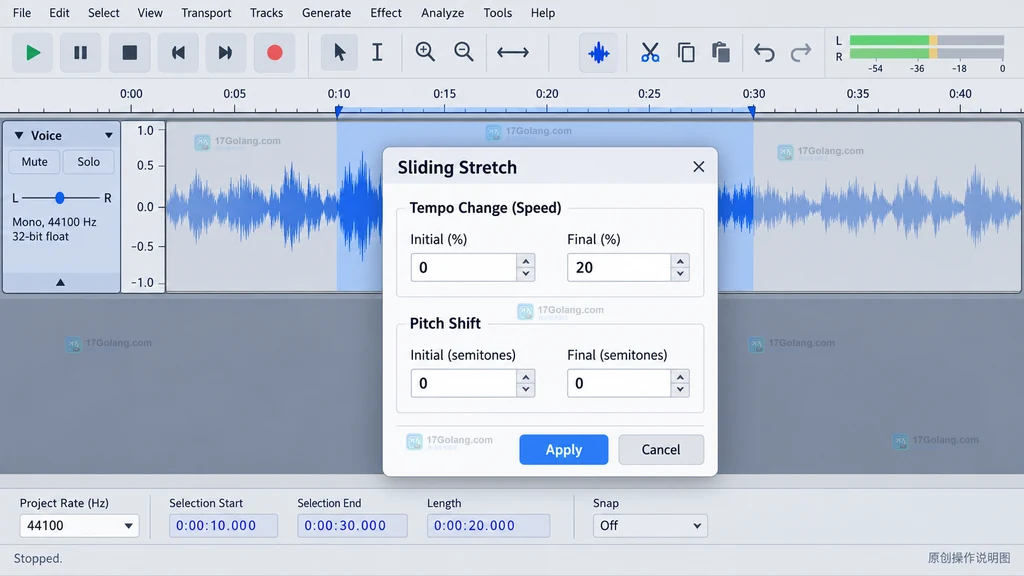The width and height of the screenshot is (1024, 576).
Task: Decrease the Pitch Shift Final semitones value
Action: (680, 390)
